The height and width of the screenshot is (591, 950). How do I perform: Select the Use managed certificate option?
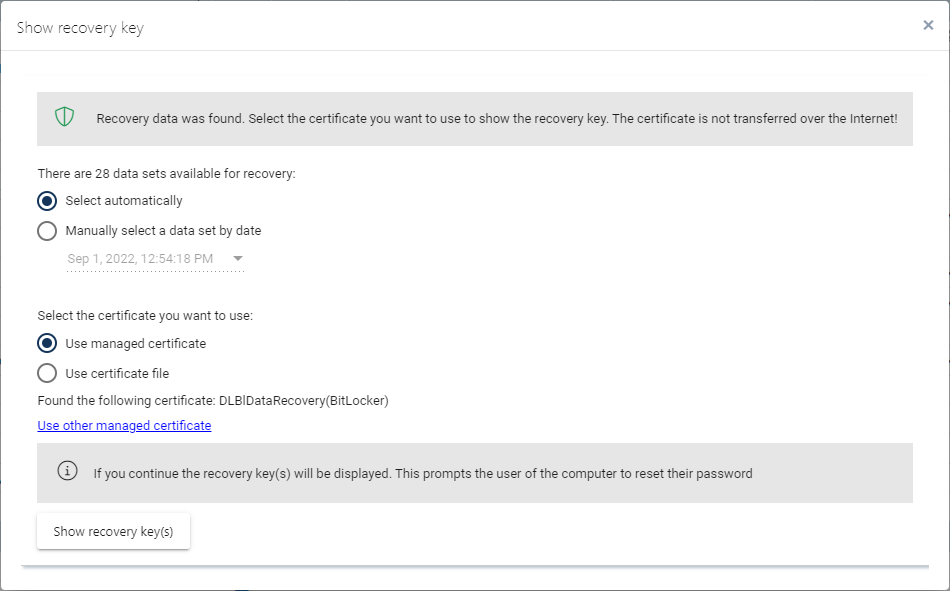(47, 343)
